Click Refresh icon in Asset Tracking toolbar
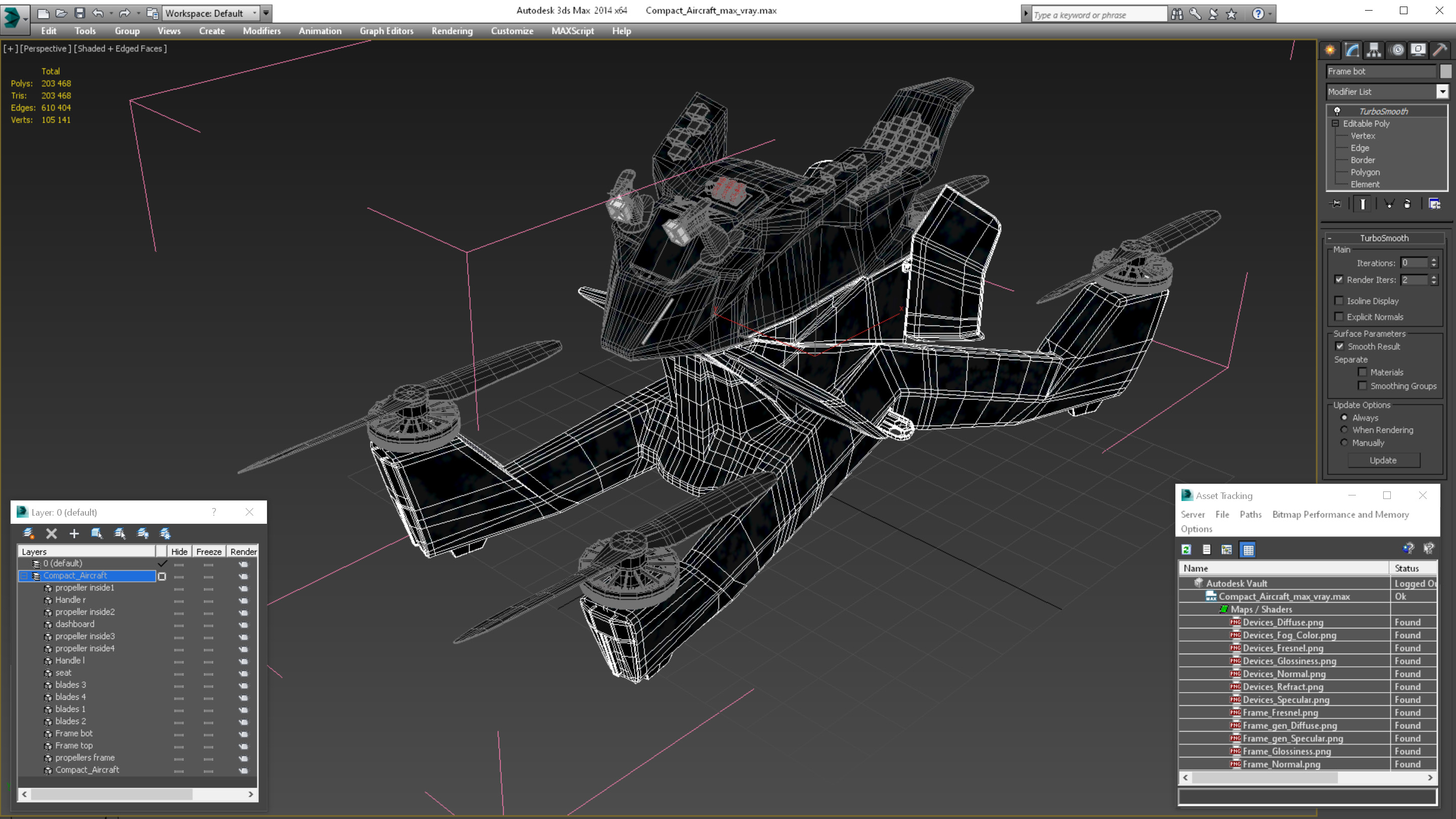 1187,550
